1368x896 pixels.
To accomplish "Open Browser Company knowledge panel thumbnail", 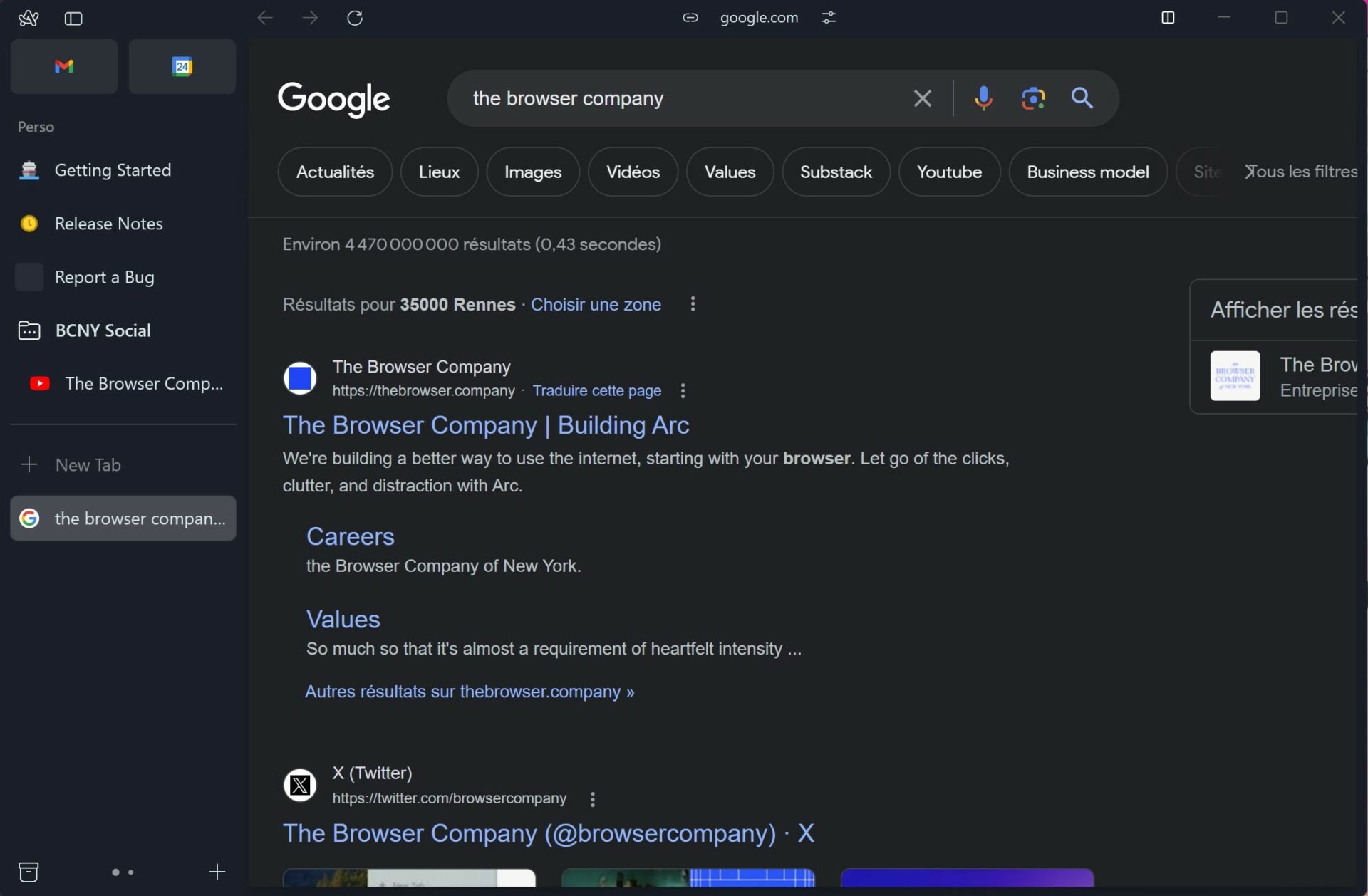I will click(x=1235, y=376).
